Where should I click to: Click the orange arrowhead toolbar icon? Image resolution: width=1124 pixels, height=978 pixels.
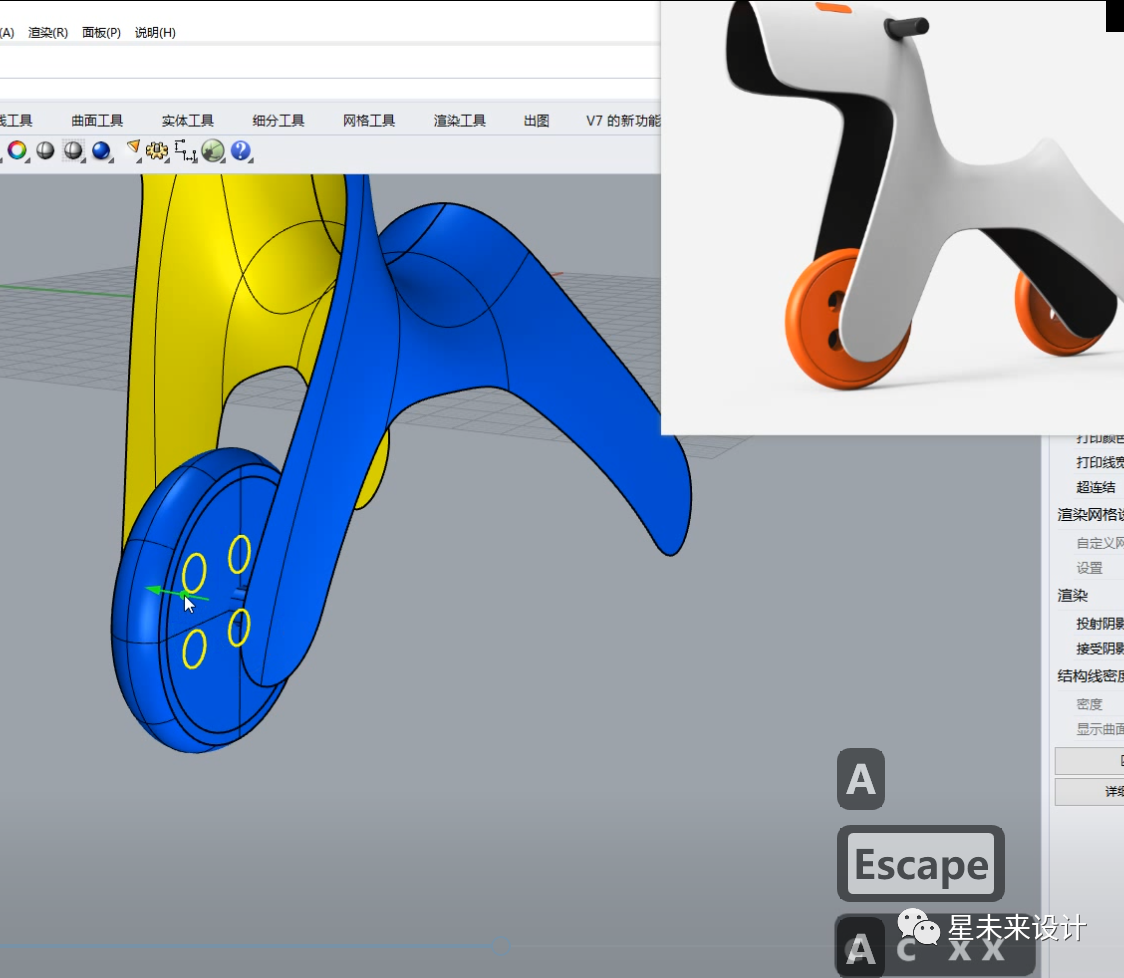133,148
